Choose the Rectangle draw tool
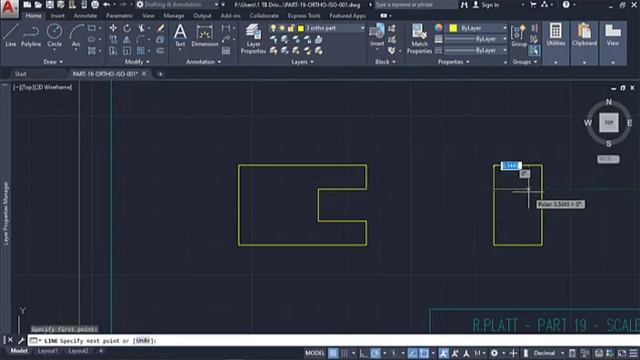The width and height of the screenshot is (640, 360). [92, 28]
